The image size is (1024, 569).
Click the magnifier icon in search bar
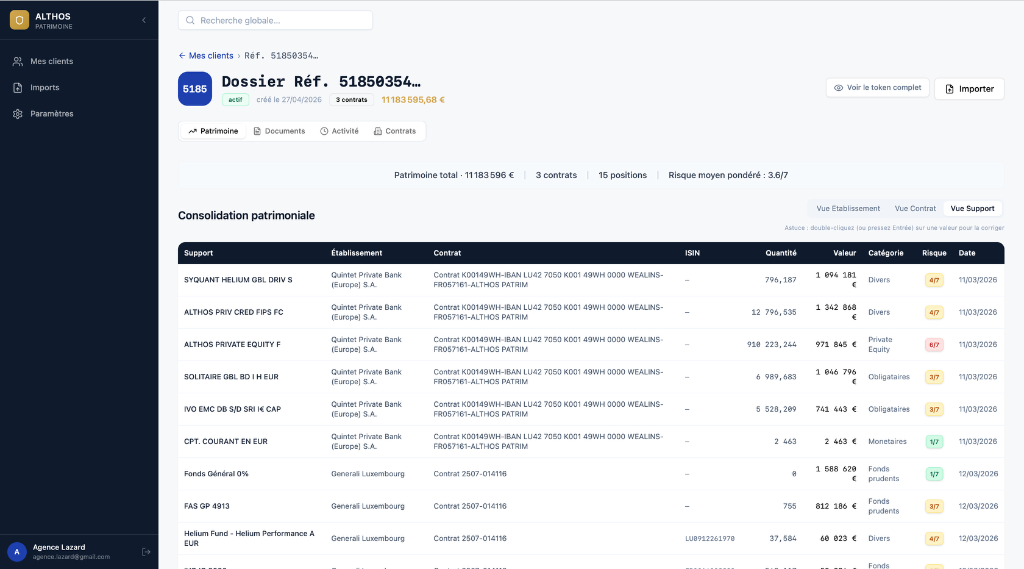(x=190, y=20)
